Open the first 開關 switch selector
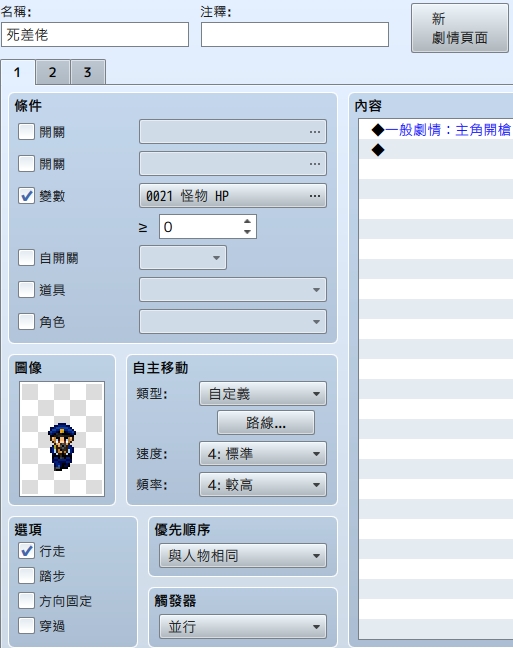The image size is (513, 648). (233, 132)
